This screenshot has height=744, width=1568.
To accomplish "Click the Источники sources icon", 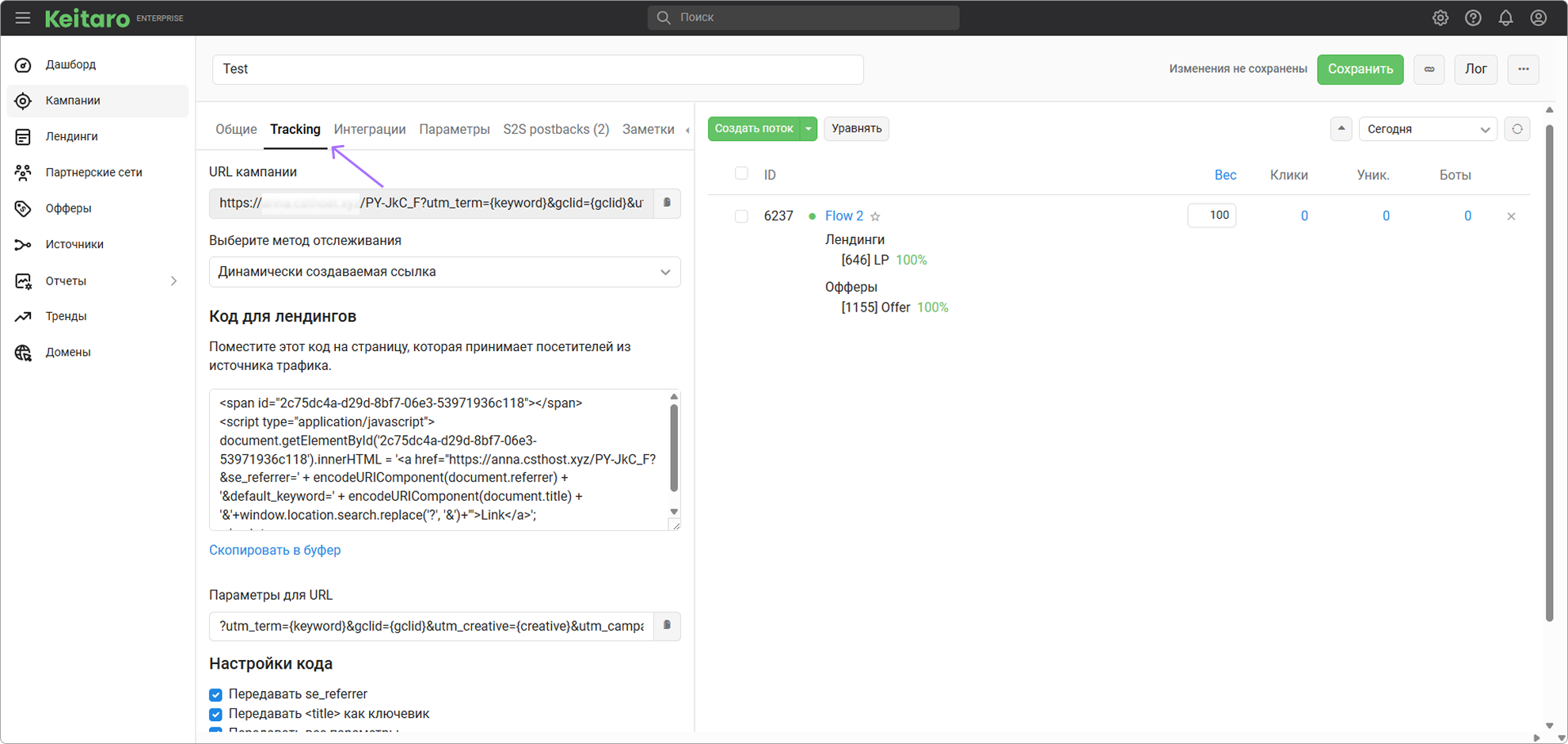I will pos(23,245).
